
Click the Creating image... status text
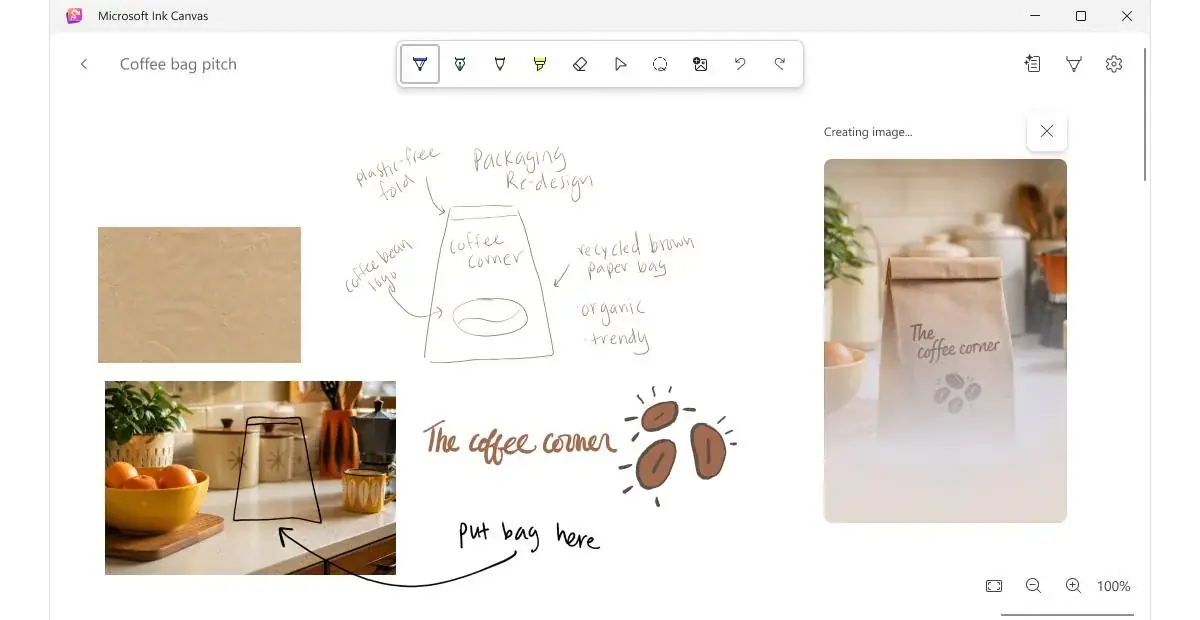(868, 132)
